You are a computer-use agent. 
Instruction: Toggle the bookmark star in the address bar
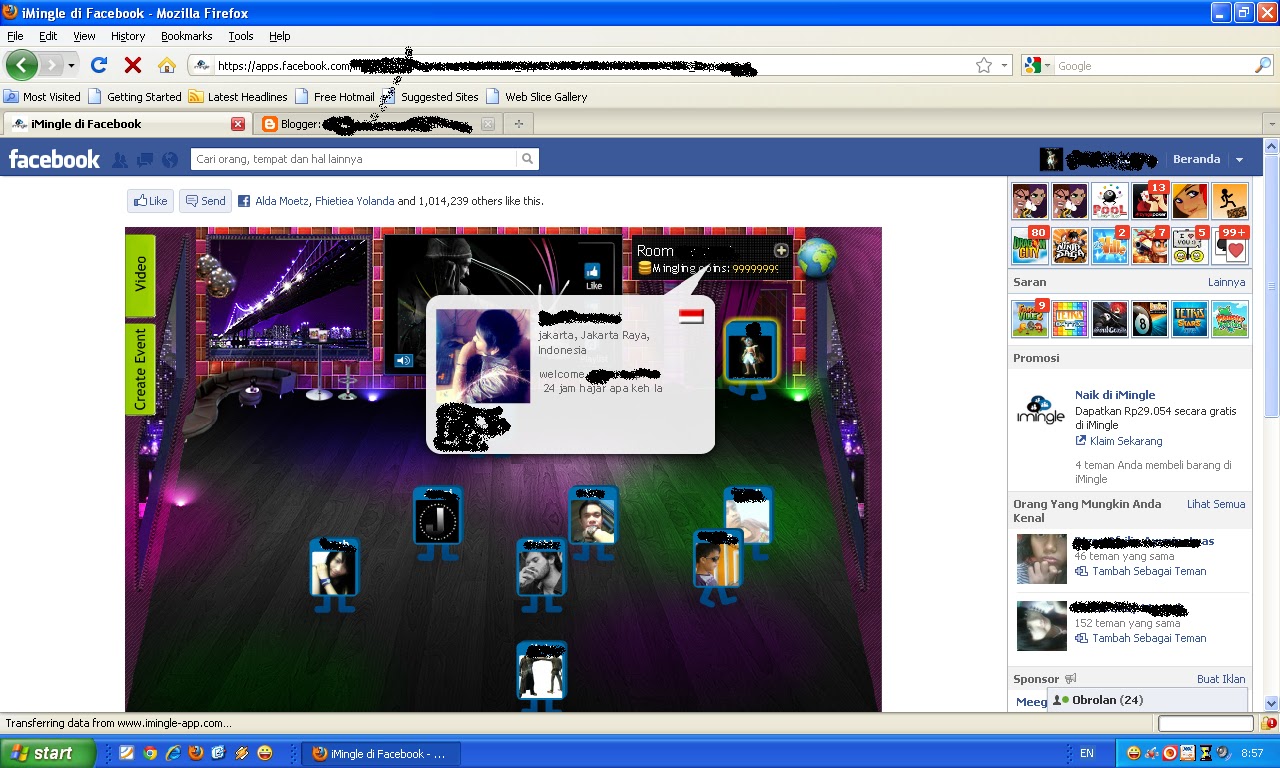pos(983,64)
